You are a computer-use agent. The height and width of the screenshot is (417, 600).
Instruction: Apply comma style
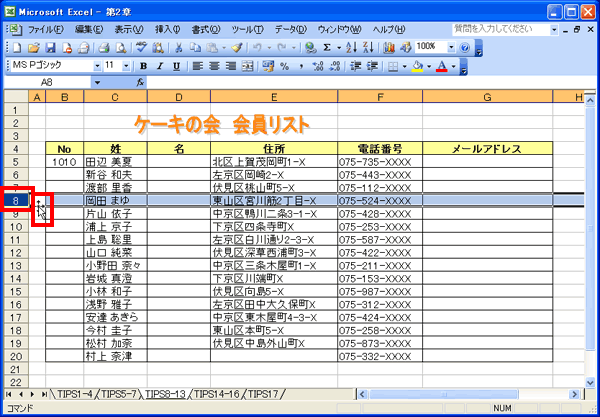coord(301,67)
